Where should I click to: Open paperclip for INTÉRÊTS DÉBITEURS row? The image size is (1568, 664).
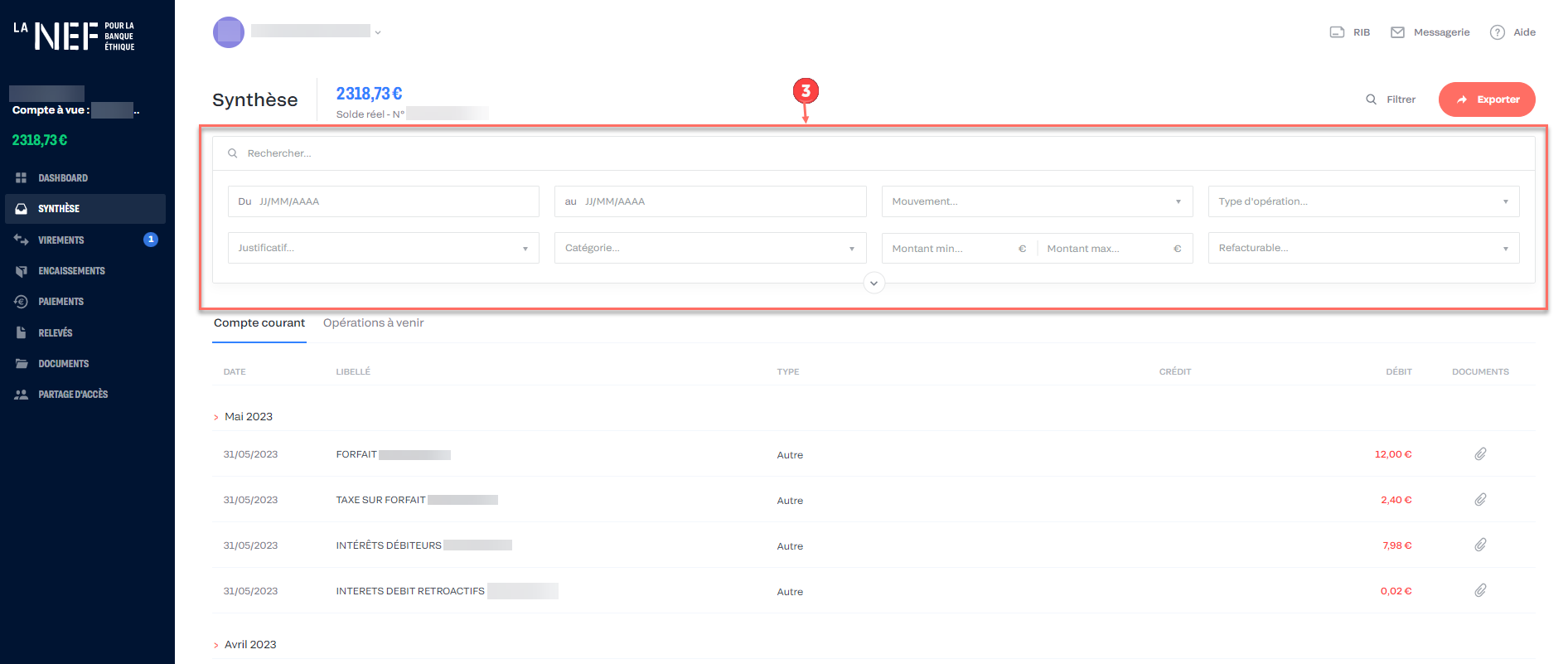tap(1480, 545)
